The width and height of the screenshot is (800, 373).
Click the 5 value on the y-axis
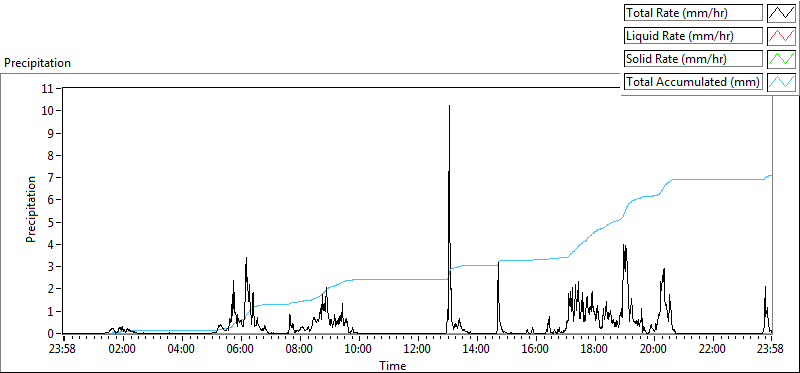[52, 222]
